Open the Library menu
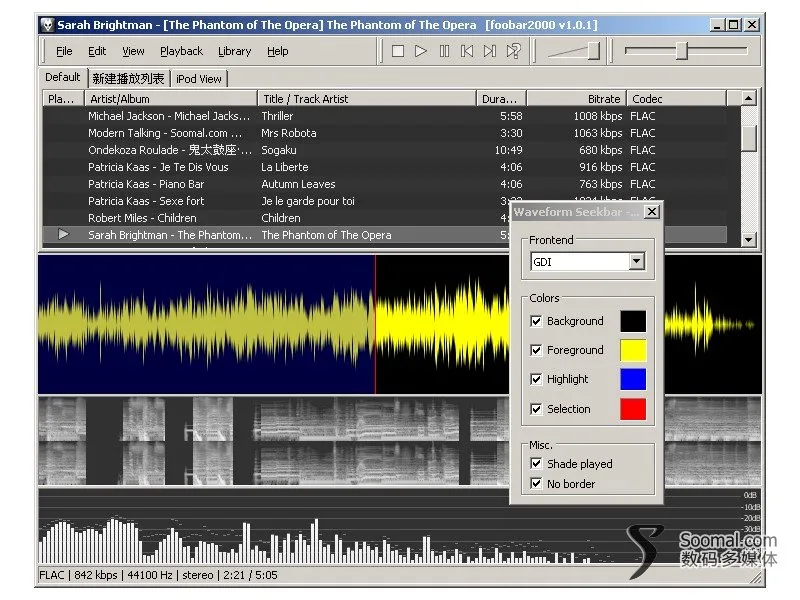This screenshot has height=600, width=800. pyautogui.click(x=235, y=51)
